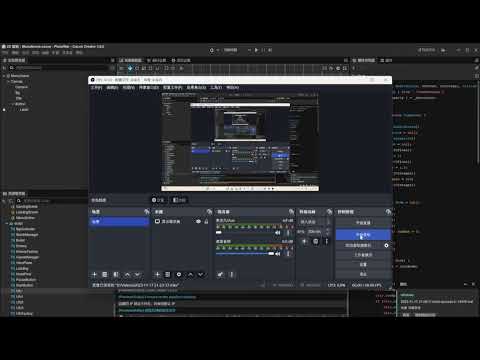Open the OBS File menu

pos(97,87)
